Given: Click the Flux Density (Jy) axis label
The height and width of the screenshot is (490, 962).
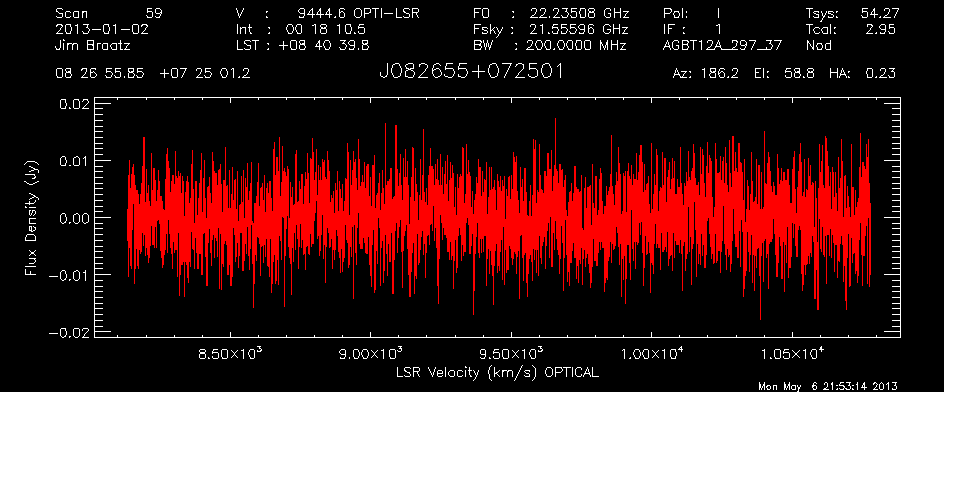Looking at the screenshot, I should pos(31,218).
